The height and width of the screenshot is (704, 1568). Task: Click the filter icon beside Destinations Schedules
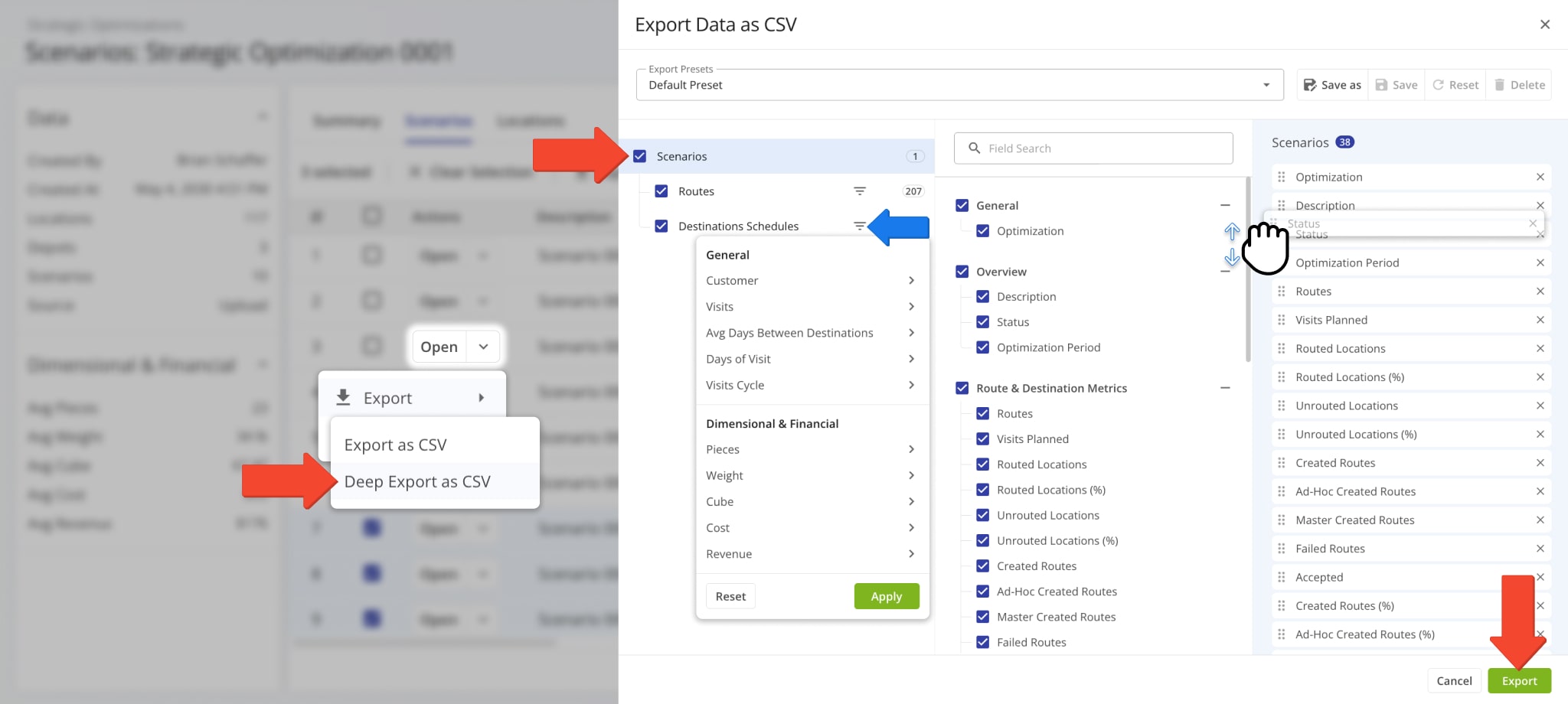pyautogui.click(x=860, y=226)
